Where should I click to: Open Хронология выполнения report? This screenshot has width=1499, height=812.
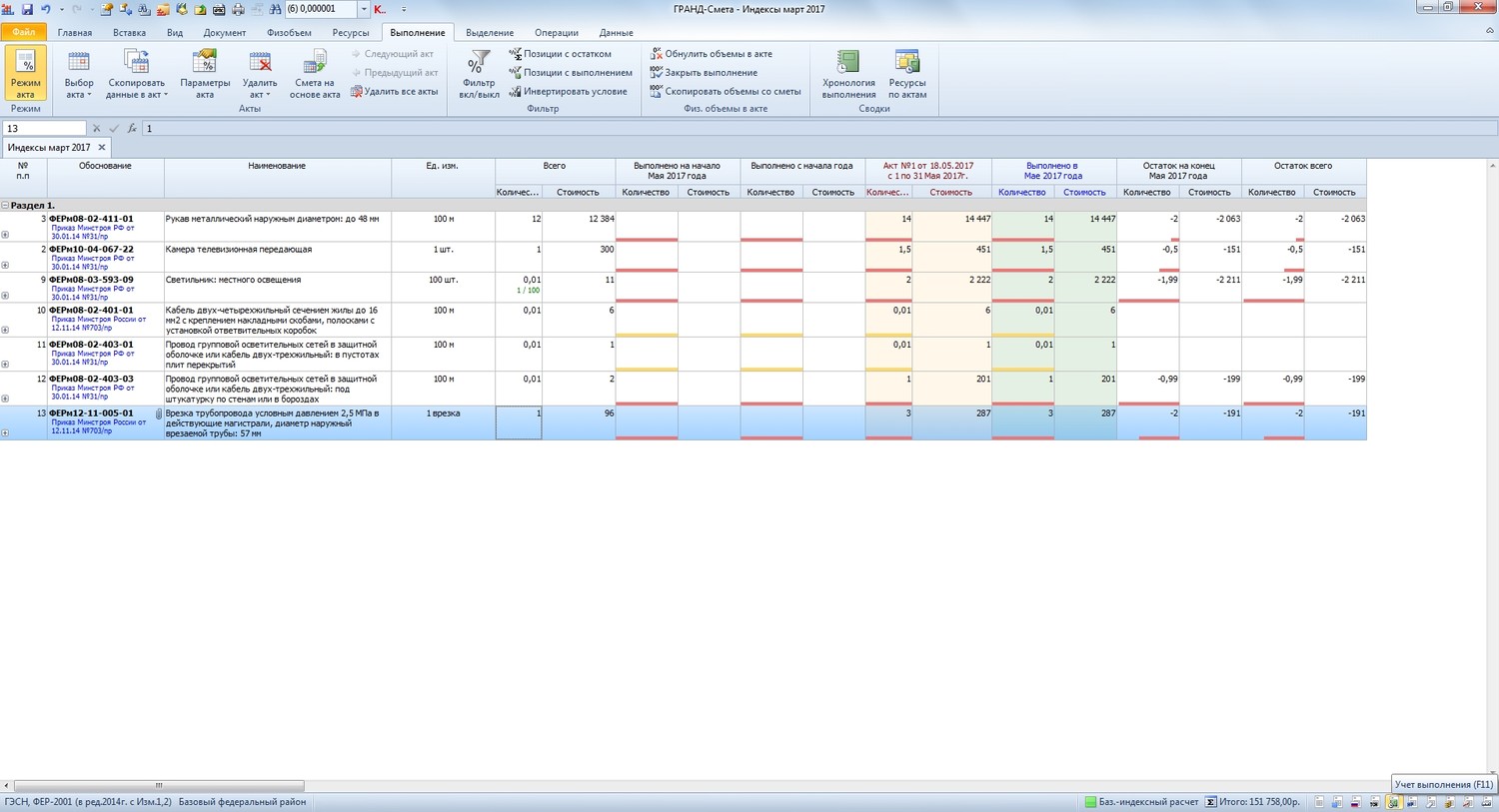pos(848,76)
